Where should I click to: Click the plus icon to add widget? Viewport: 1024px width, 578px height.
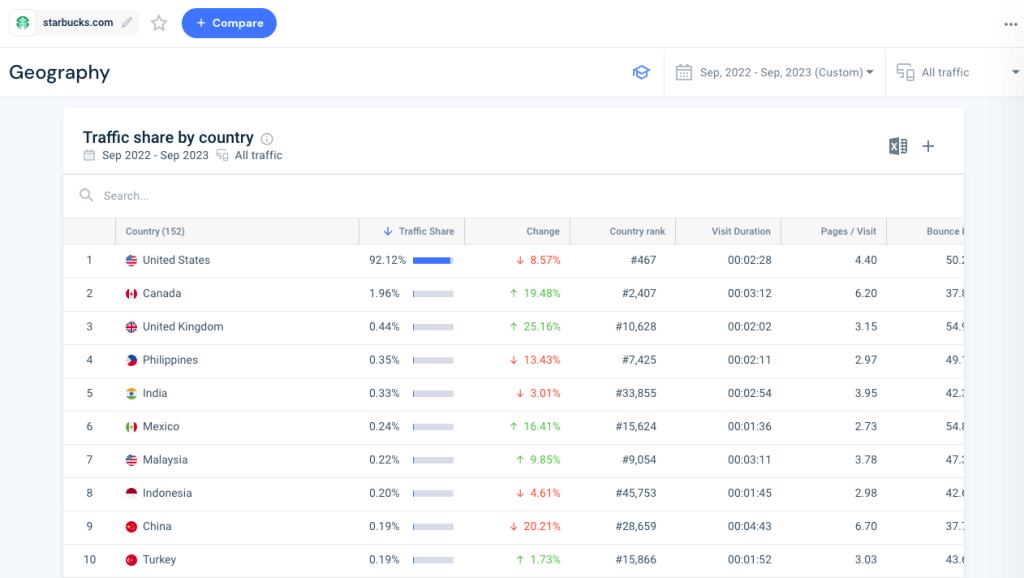928,146
